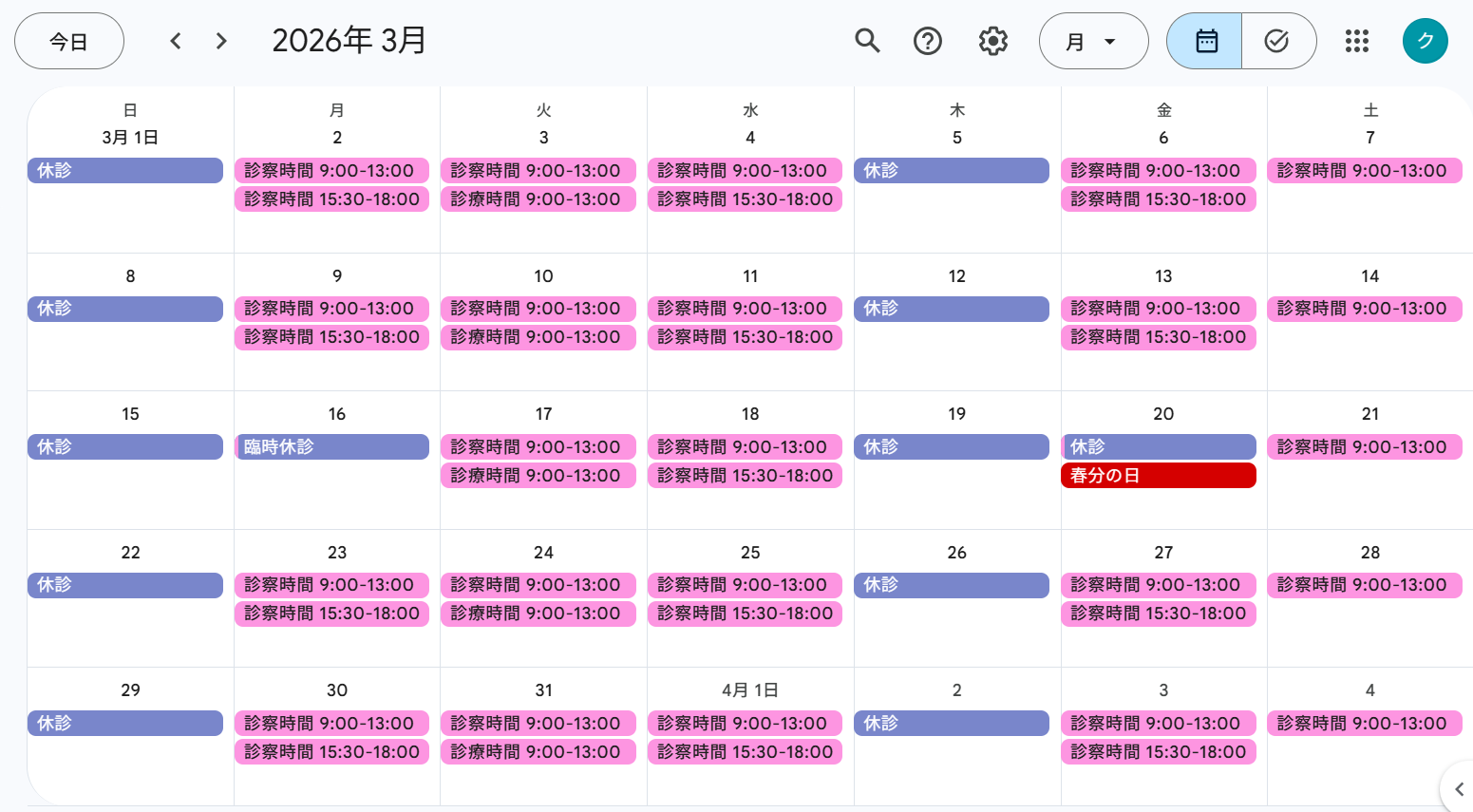The height and width of the screenshot is (812, 1473).
Task: Open the red 春分の日 holiday event
Action: coord(1158,476)
